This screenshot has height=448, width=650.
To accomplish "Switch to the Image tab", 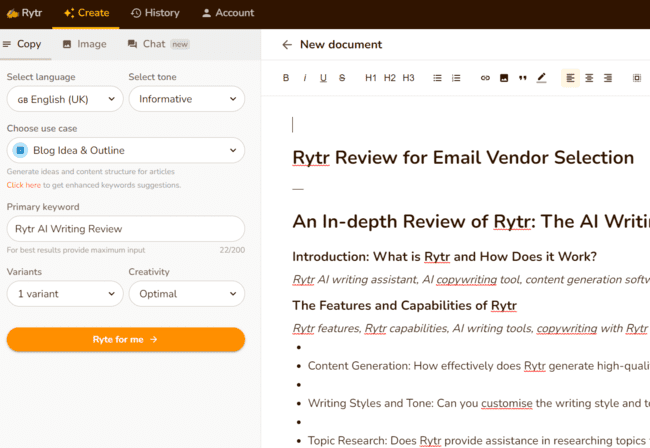I will pos(84,44).
